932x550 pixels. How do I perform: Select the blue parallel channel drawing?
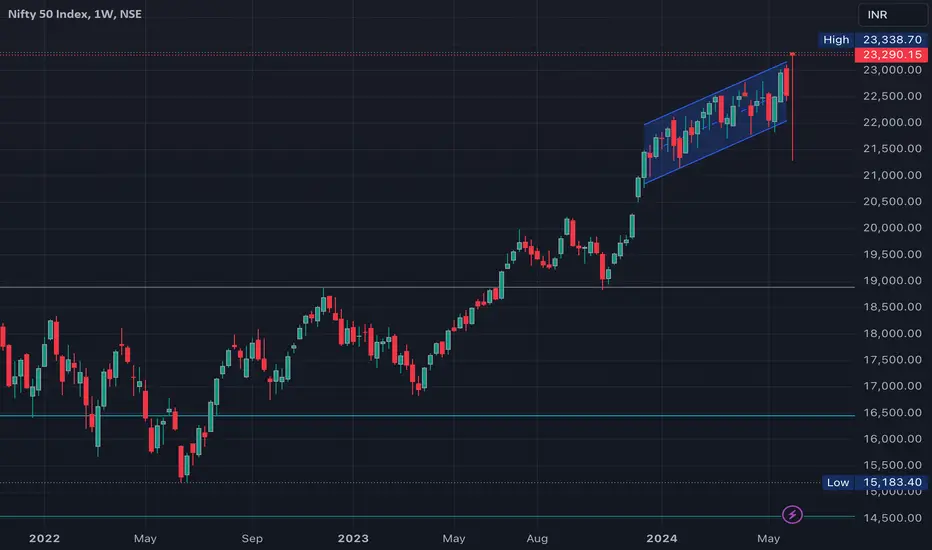coord(716,122)
